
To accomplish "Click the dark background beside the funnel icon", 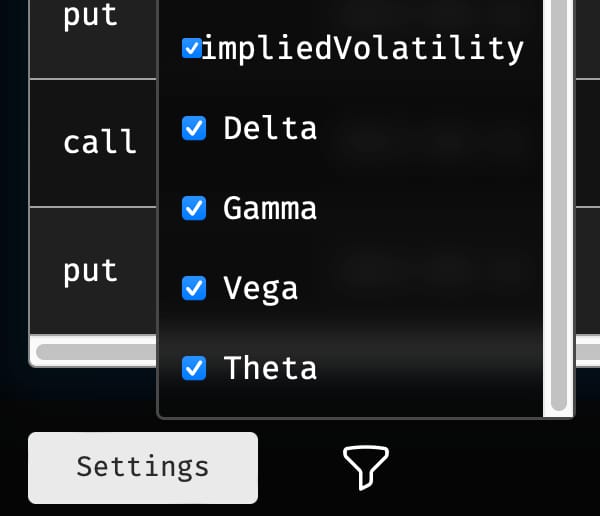I will [478, 468].
